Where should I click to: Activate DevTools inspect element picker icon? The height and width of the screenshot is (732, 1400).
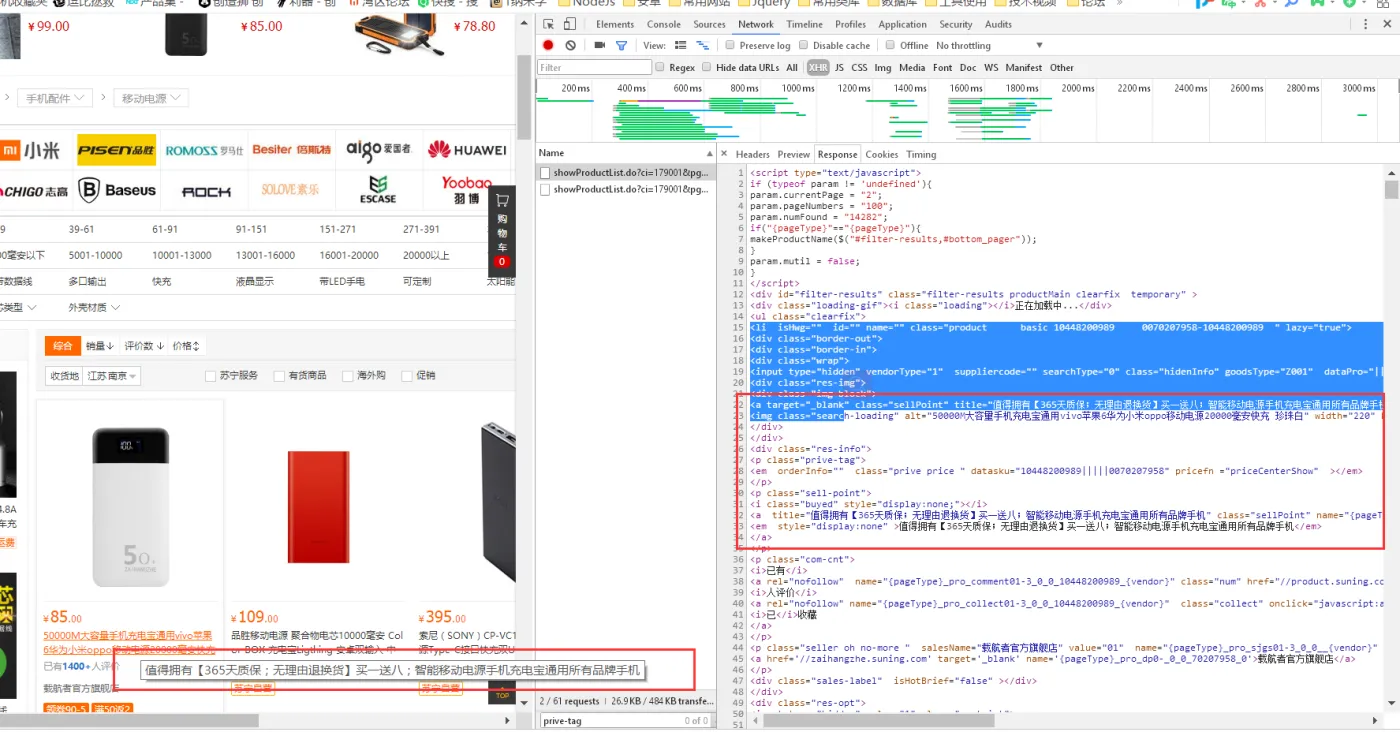(550, 24)
